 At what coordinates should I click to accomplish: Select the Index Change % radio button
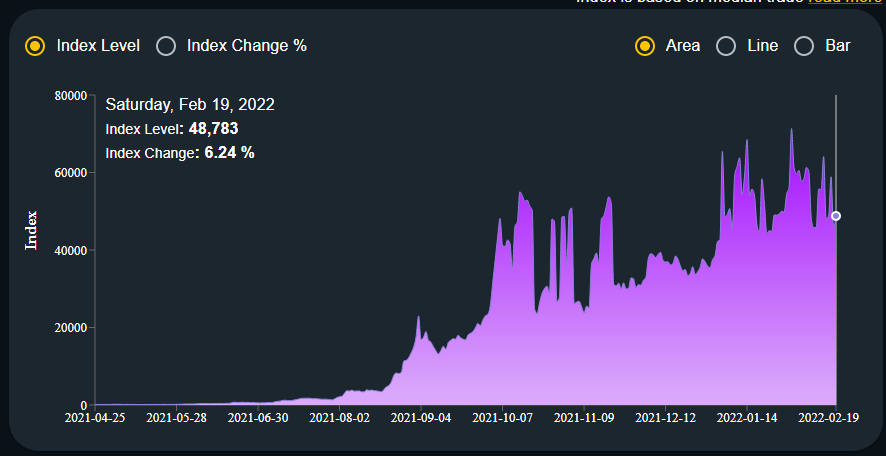166,46
